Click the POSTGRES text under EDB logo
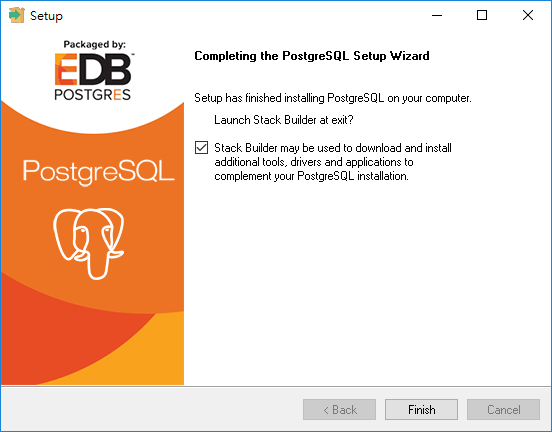Image resolution: width=552 pixels, height=432 pixels. pyautogui.click(x=93, y=95)
